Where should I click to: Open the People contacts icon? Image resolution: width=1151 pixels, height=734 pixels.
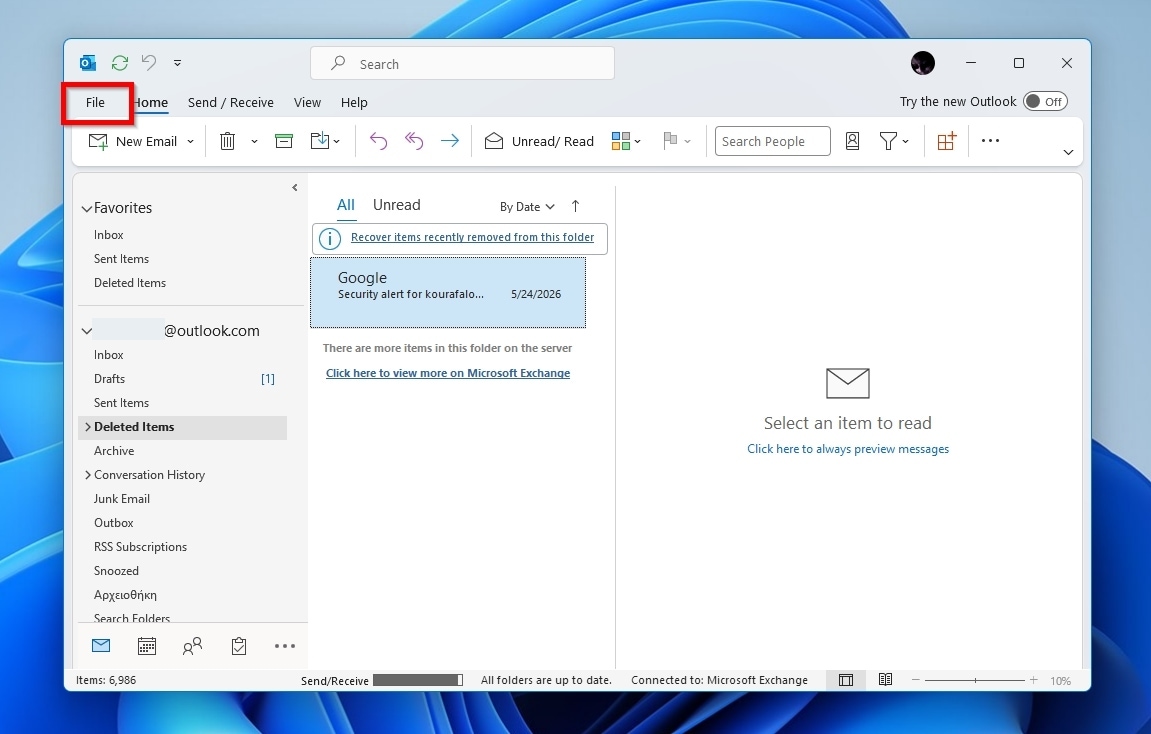(192, 646)
